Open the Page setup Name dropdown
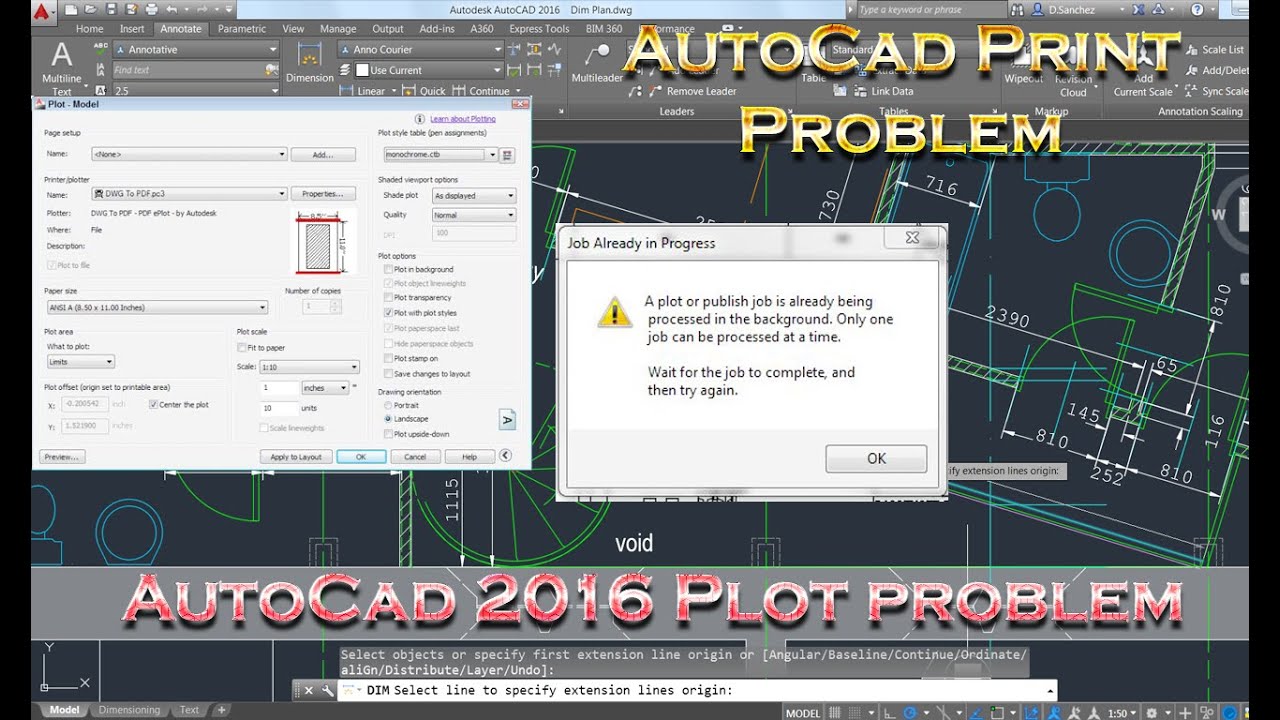Screen dimensions: 1280x720 coord(189,155)
